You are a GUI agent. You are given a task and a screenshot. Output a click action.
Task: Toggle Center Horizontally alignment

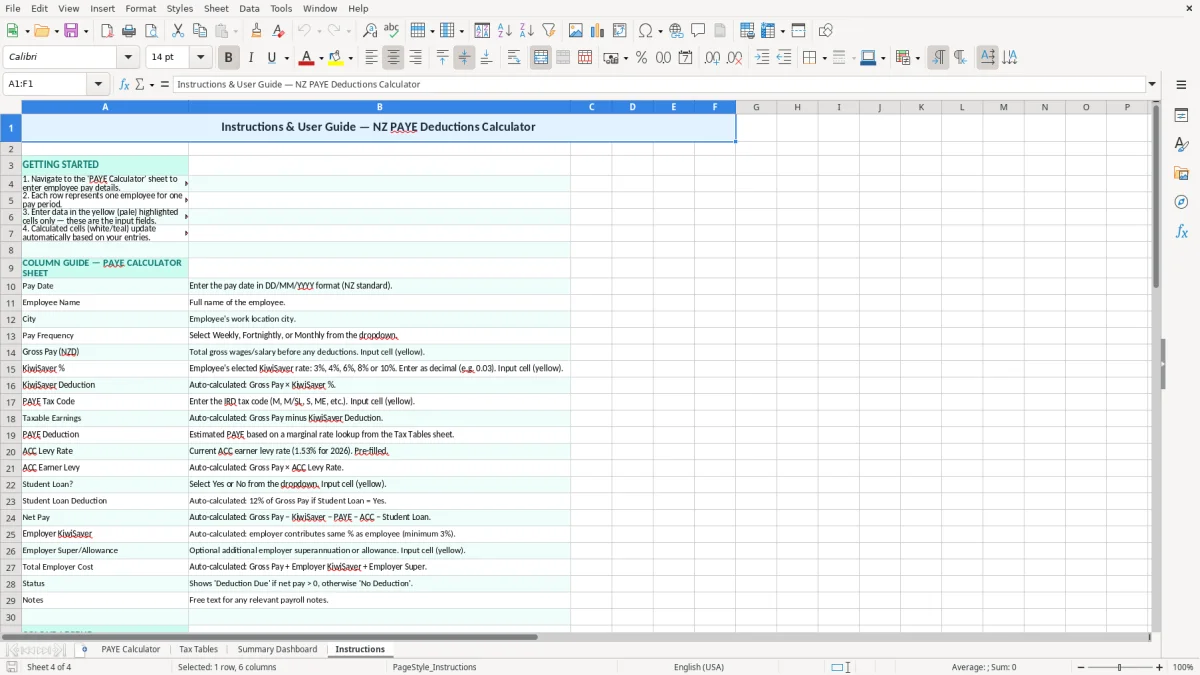[393, 58]
